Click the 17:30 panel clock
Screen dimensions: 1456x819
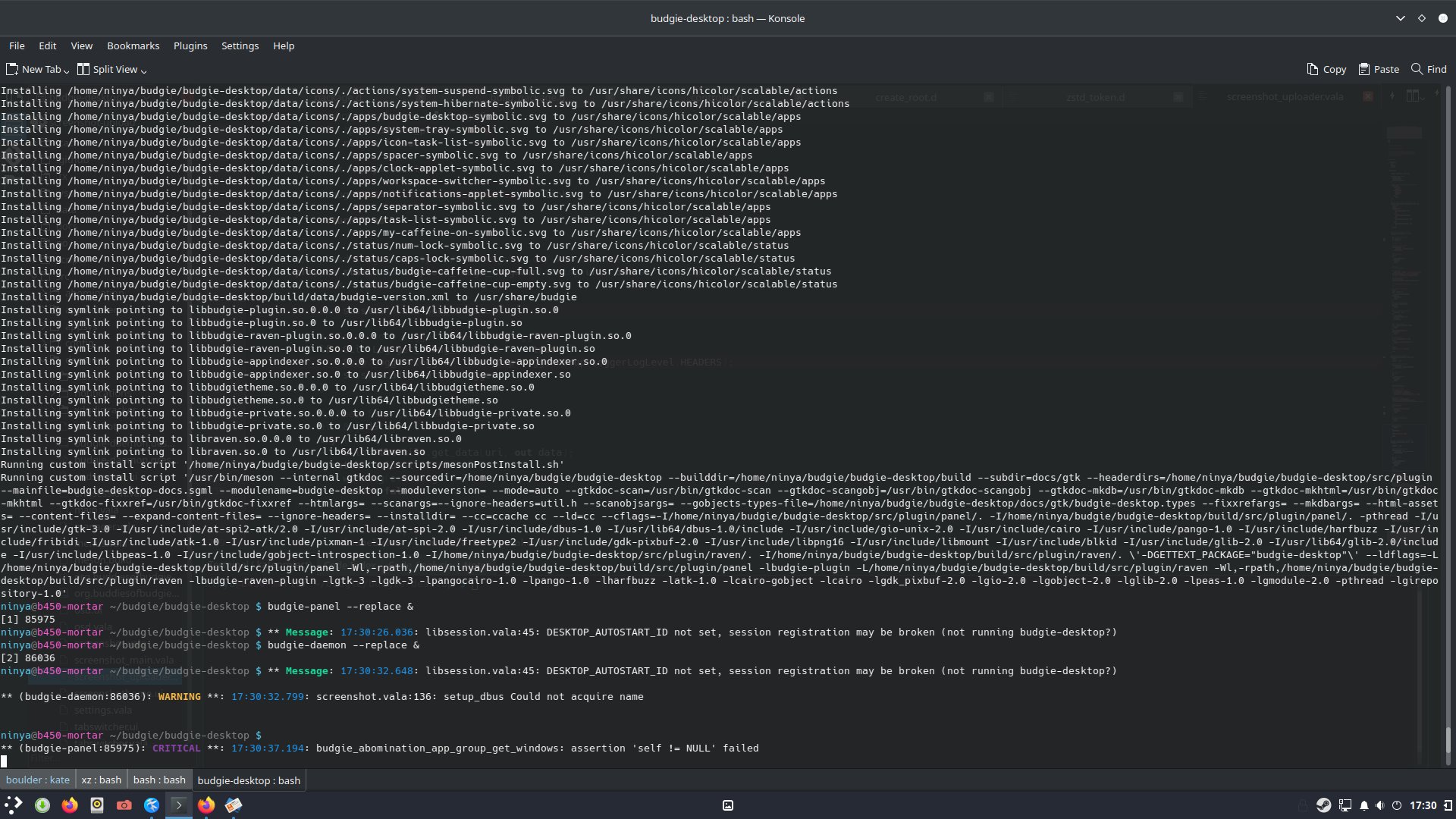(1423, 805)
